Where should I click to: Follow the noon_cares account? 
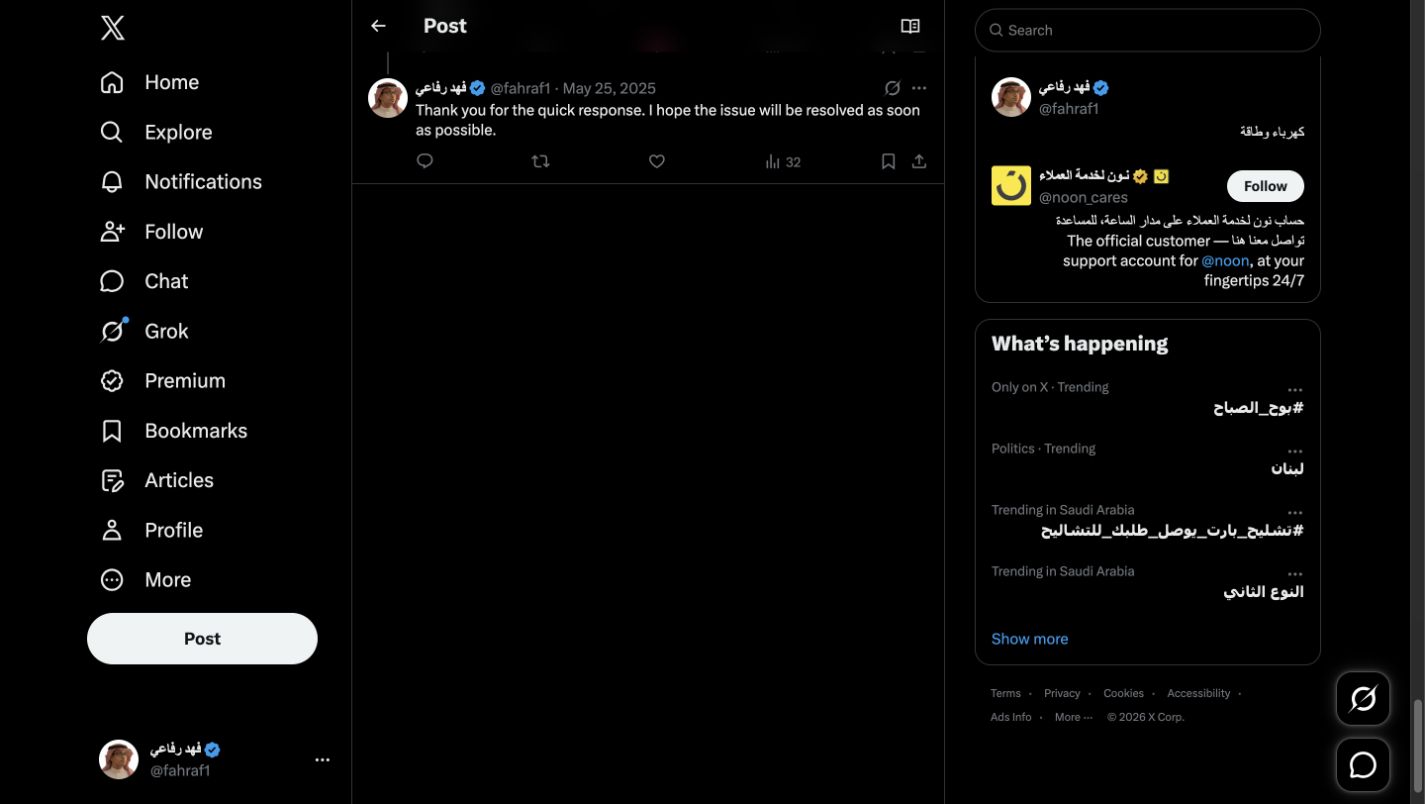tap(1265, 186)
